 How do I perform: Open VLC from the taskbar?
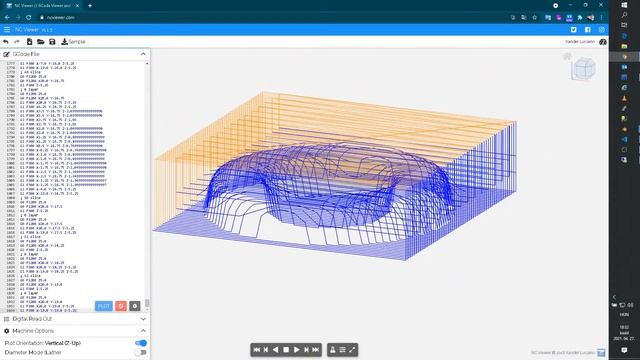coord(624,98)
